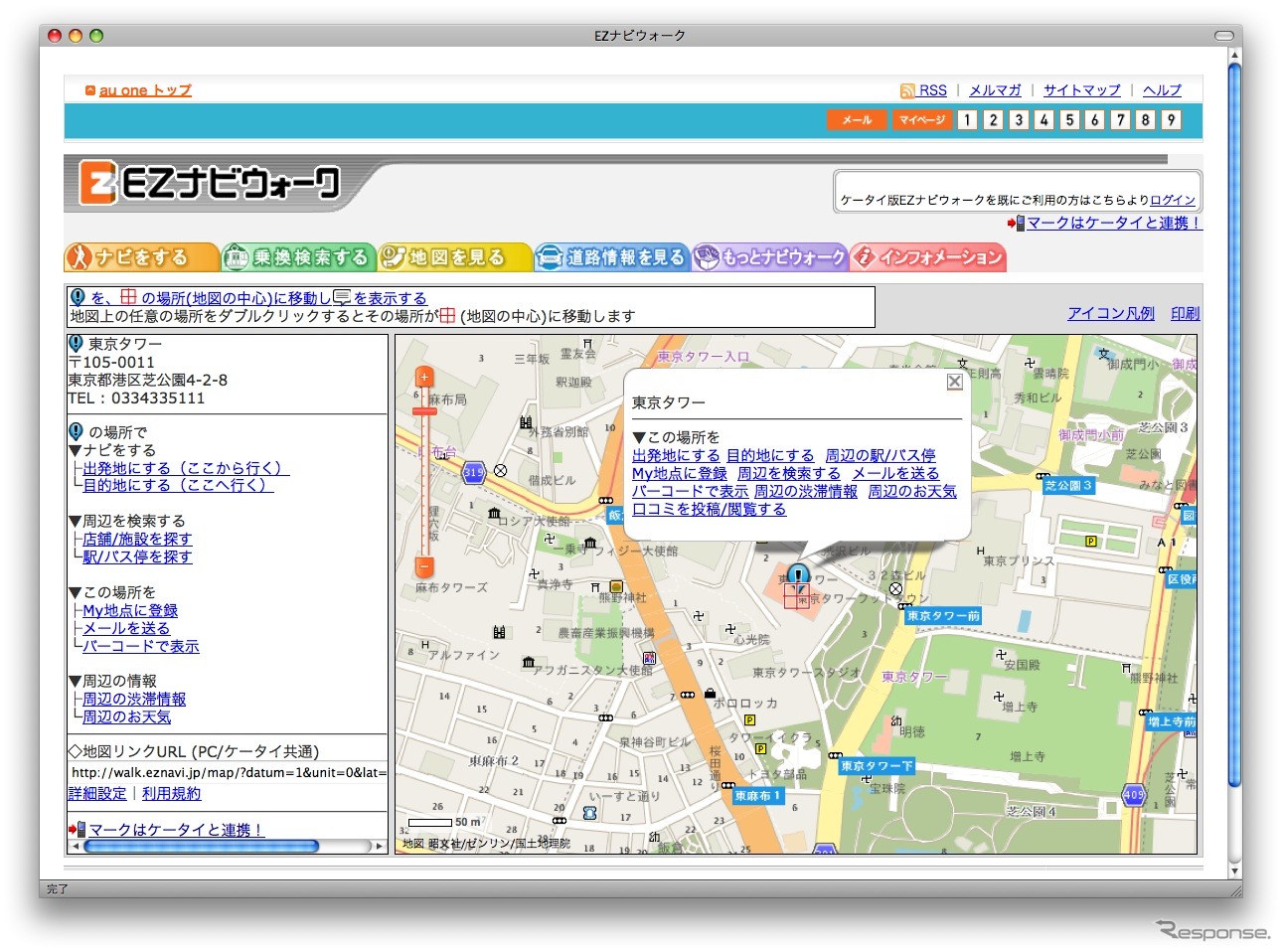
Task: Click the page scrollbar down arrow
Action: click(x=1235, y=872)
